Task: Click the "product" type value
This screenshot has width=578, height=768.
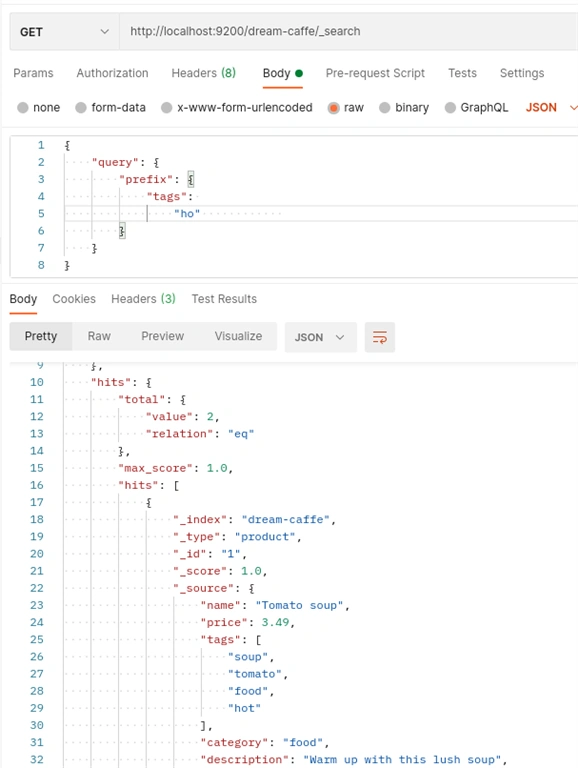Action: (x=265, y=537)
